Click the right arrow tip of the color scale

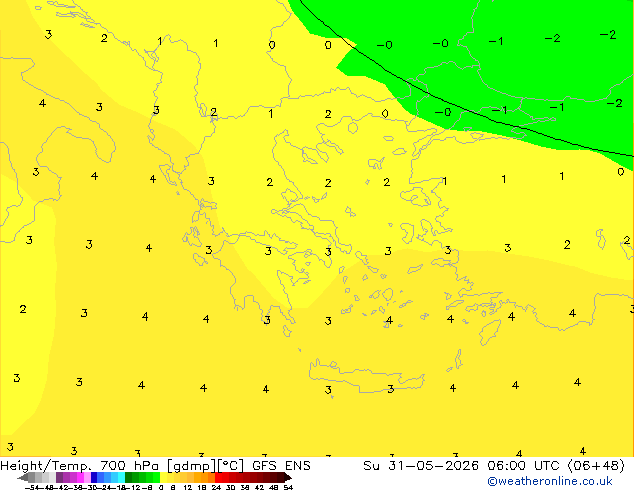tap(290, 478)
